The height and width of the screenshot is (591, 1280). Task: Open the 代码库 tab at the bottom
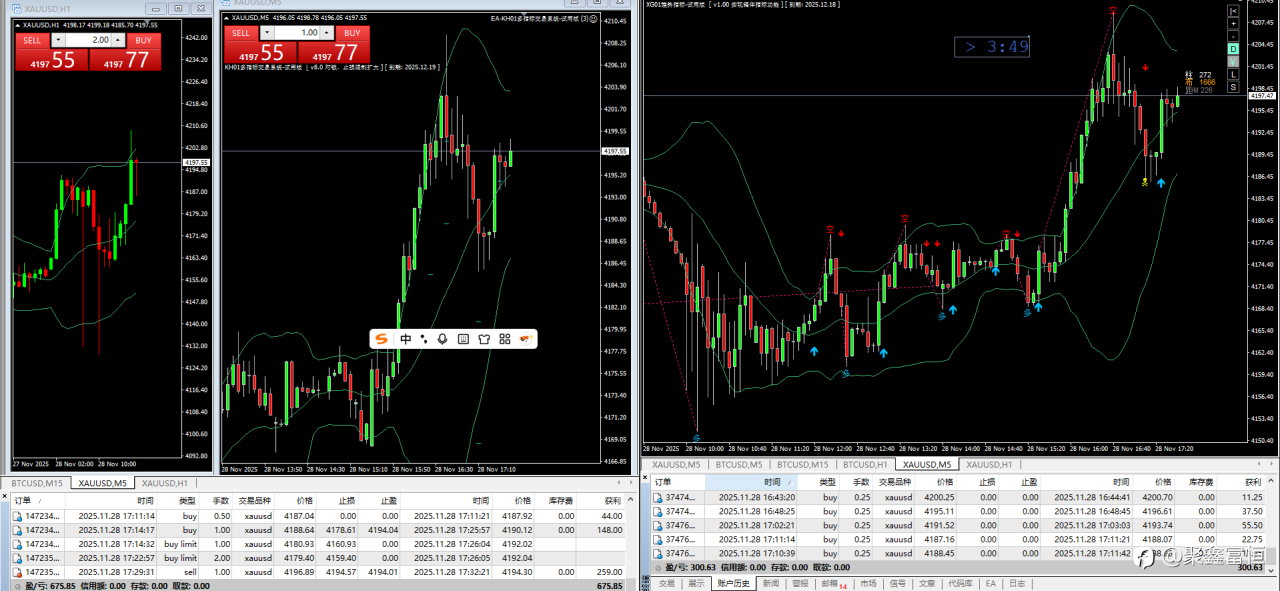coord(960,583)
